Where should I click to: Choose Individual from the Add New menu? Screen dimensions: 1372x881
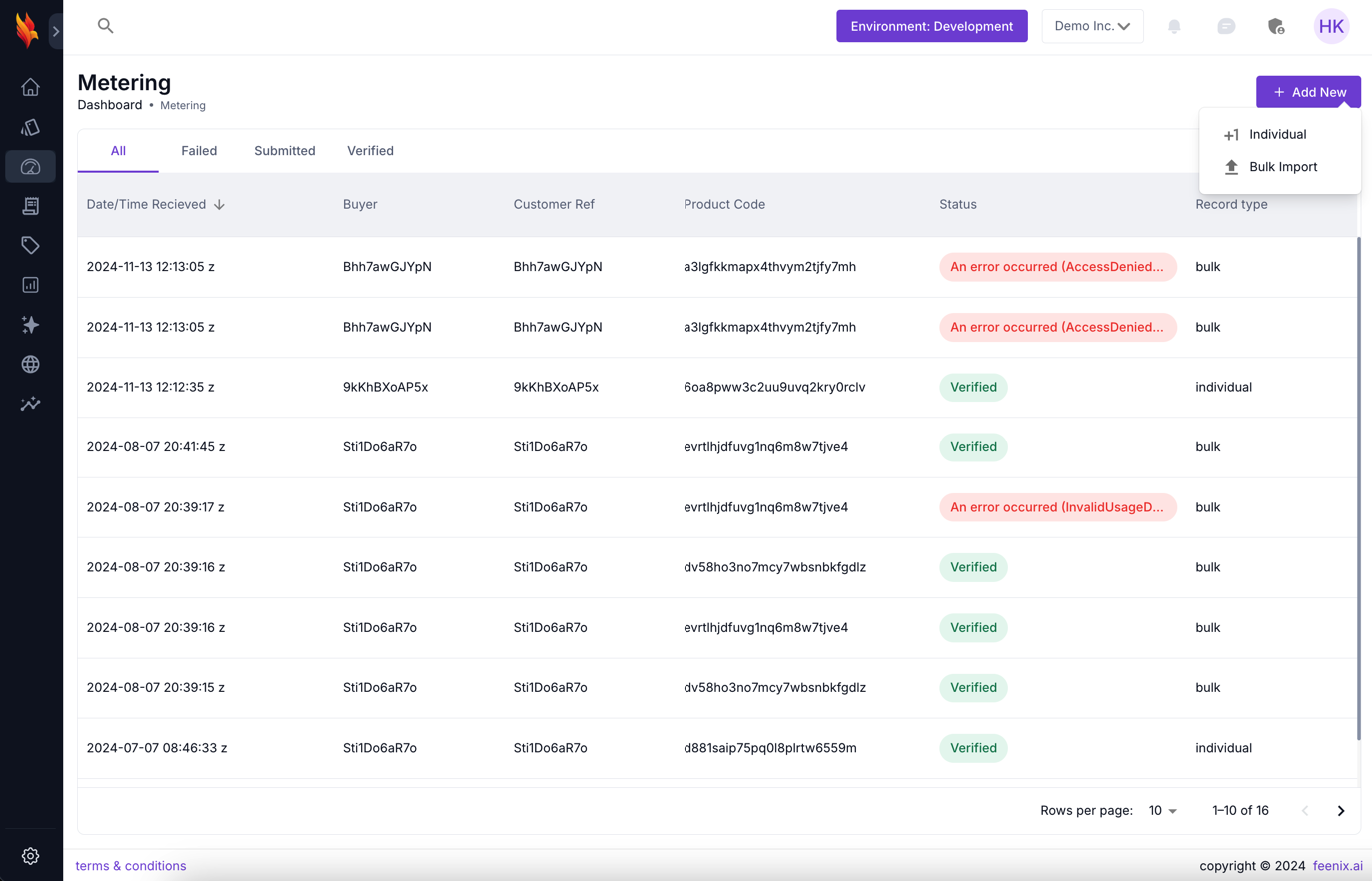coord(1276,134)
